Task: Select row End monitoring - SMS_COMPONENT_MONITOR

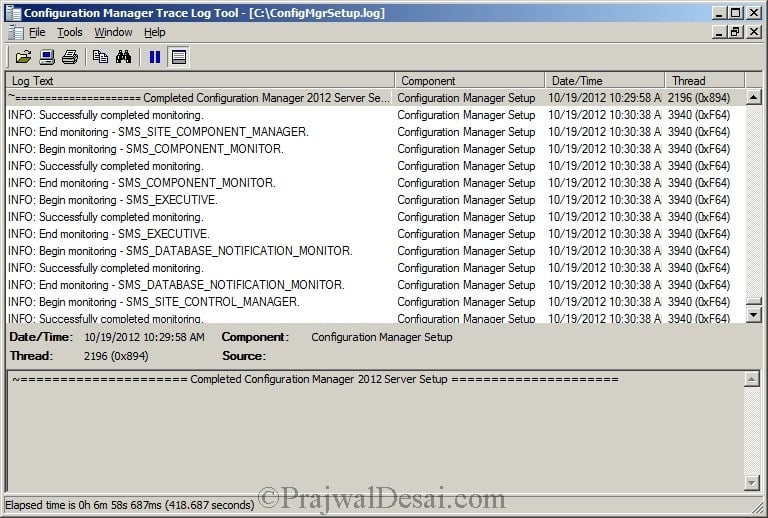Action: (x=375, y=183)
